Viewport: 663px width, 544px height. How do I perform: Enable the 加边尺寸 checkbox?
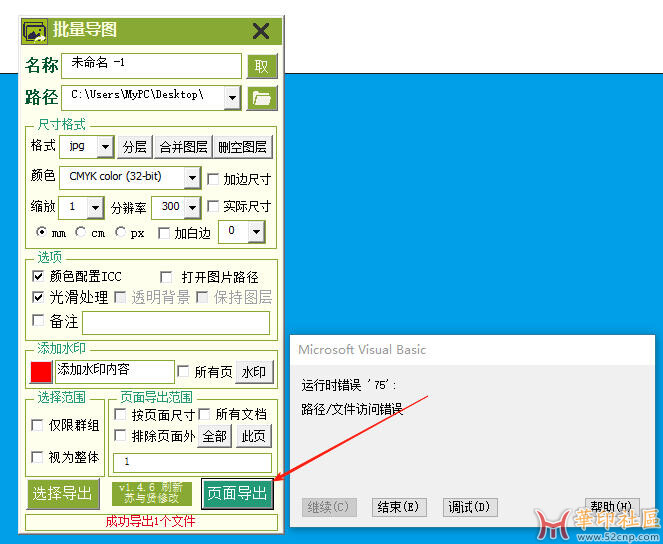(x=213, y=179)
